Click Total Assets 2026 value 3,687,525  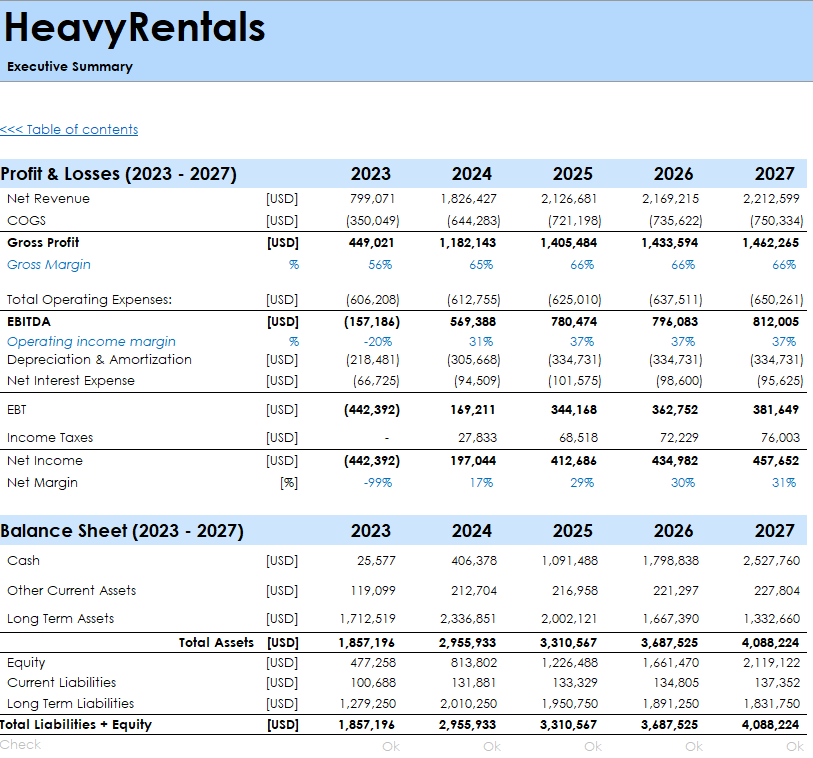click(x=669, y=643)
